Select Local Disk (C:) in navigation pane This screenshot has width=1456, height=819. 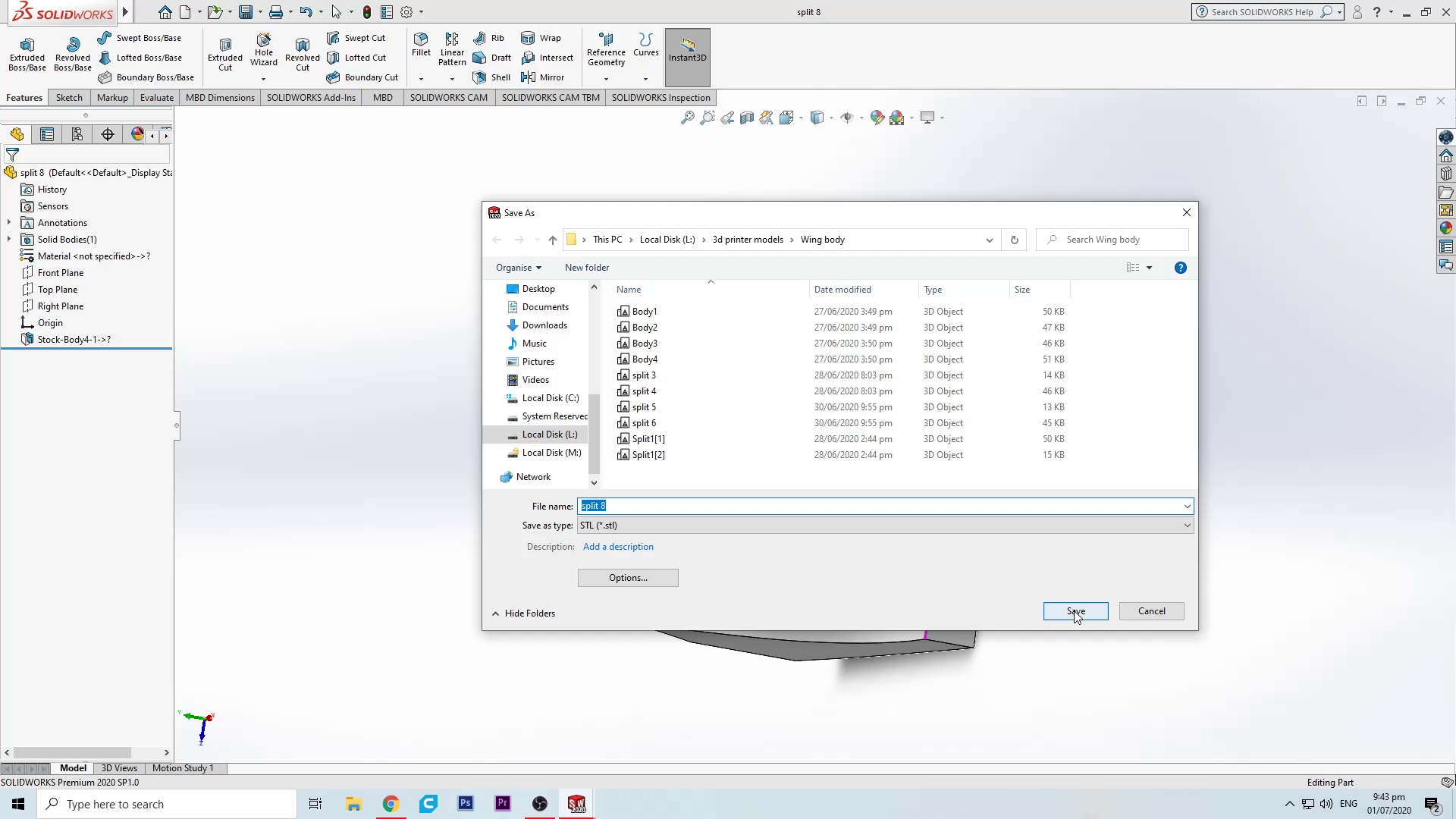pos(541,398)
